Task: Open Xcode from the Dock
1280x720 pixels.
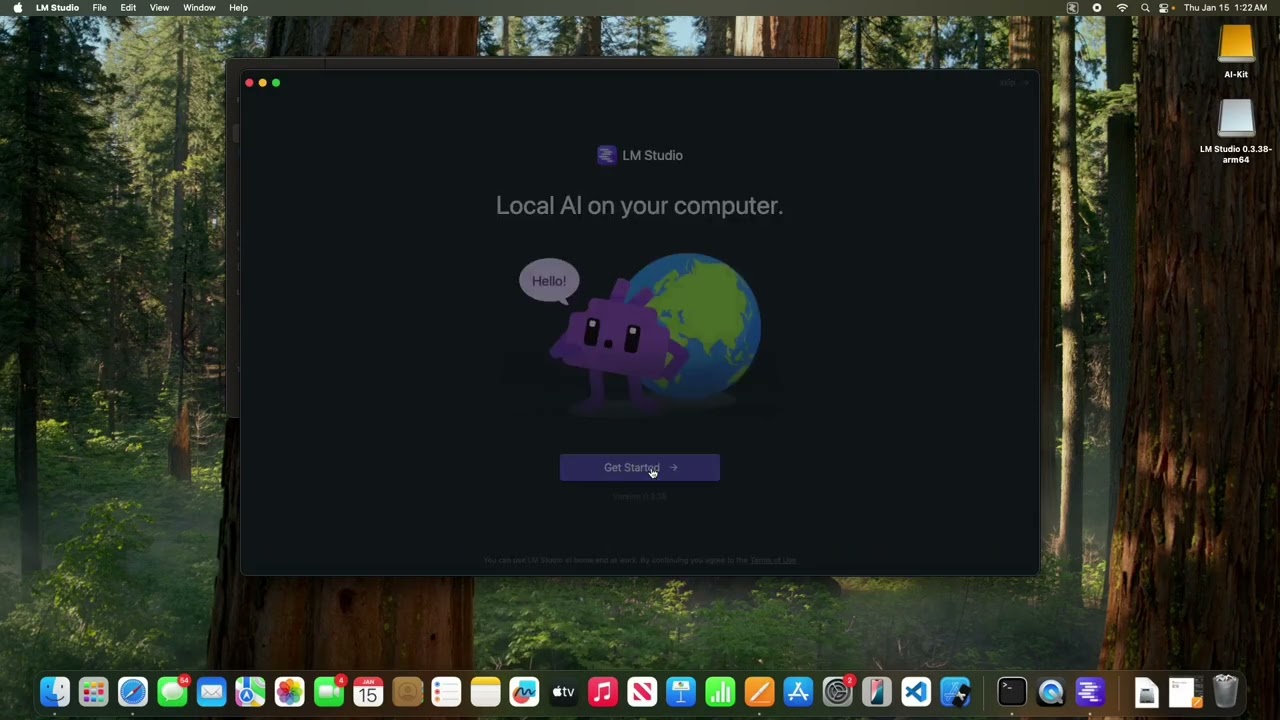Action: click(955, 692)
